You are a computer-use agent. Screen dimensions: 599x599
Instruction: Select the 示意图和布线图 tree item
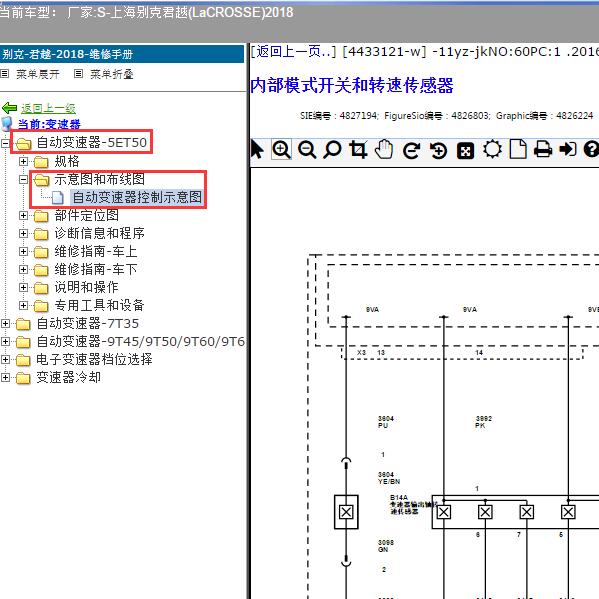pos(99,179)
